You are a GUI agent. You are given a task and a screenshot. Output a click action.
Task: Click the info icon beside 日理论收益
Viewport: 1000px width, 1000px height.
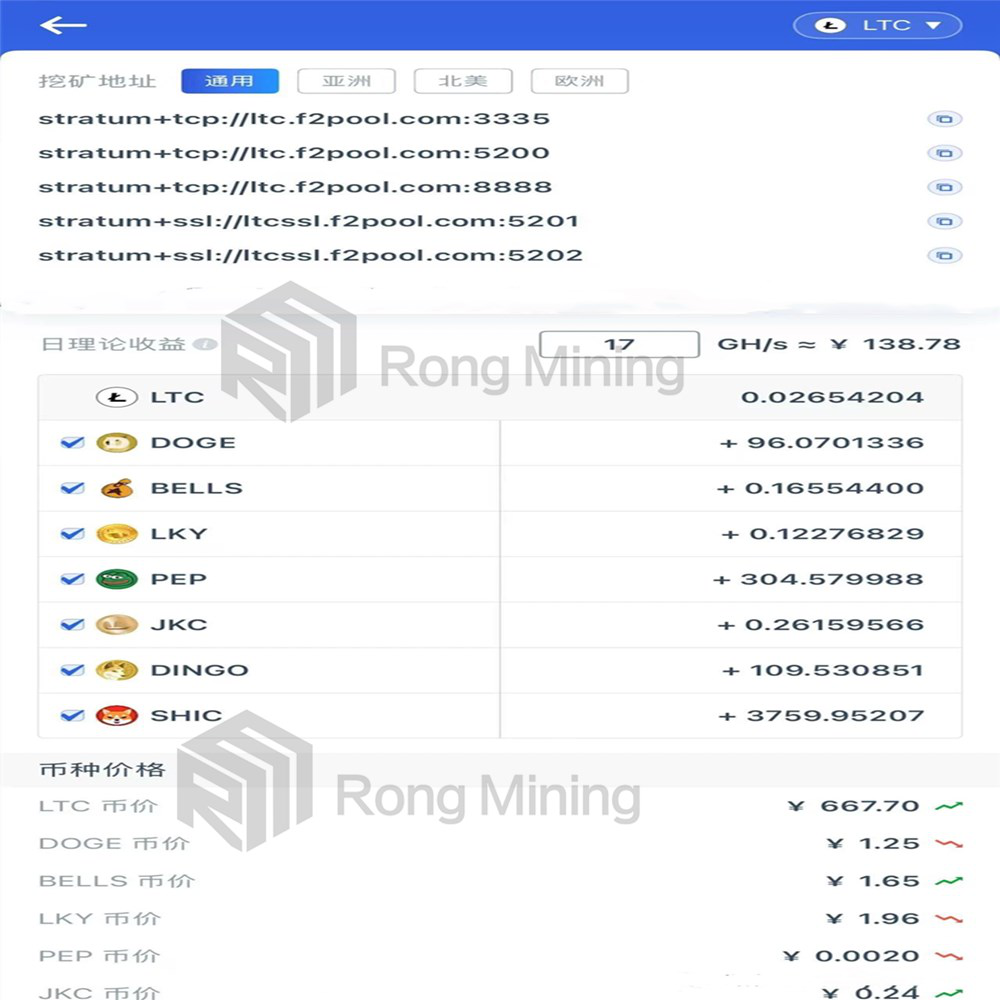[x=205, y=345]
